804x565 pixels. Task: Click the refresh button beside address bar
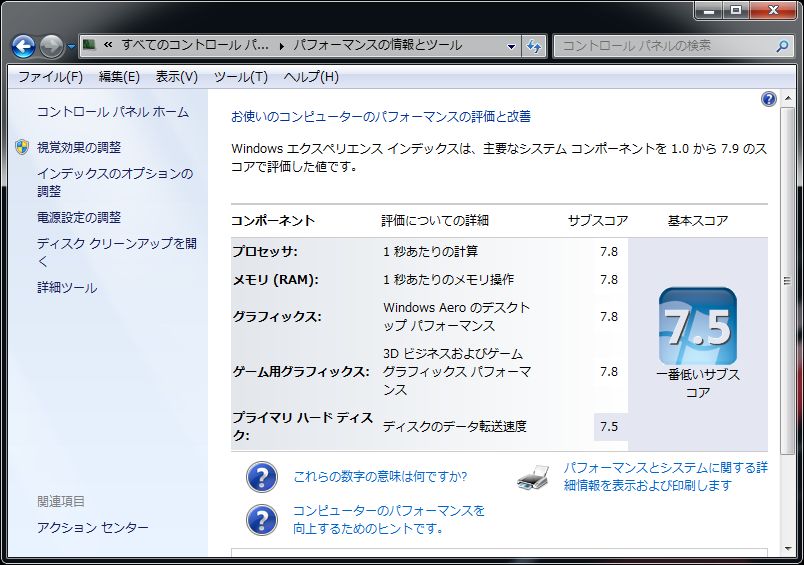[534, 46]
